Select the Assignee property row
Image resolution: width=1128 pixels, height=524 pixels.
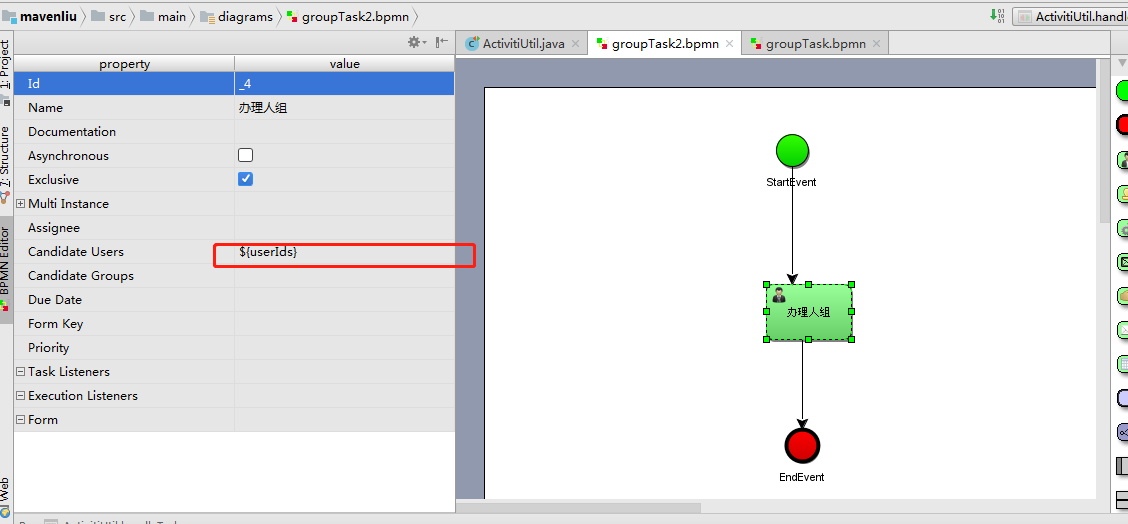(x=235, y=227)
